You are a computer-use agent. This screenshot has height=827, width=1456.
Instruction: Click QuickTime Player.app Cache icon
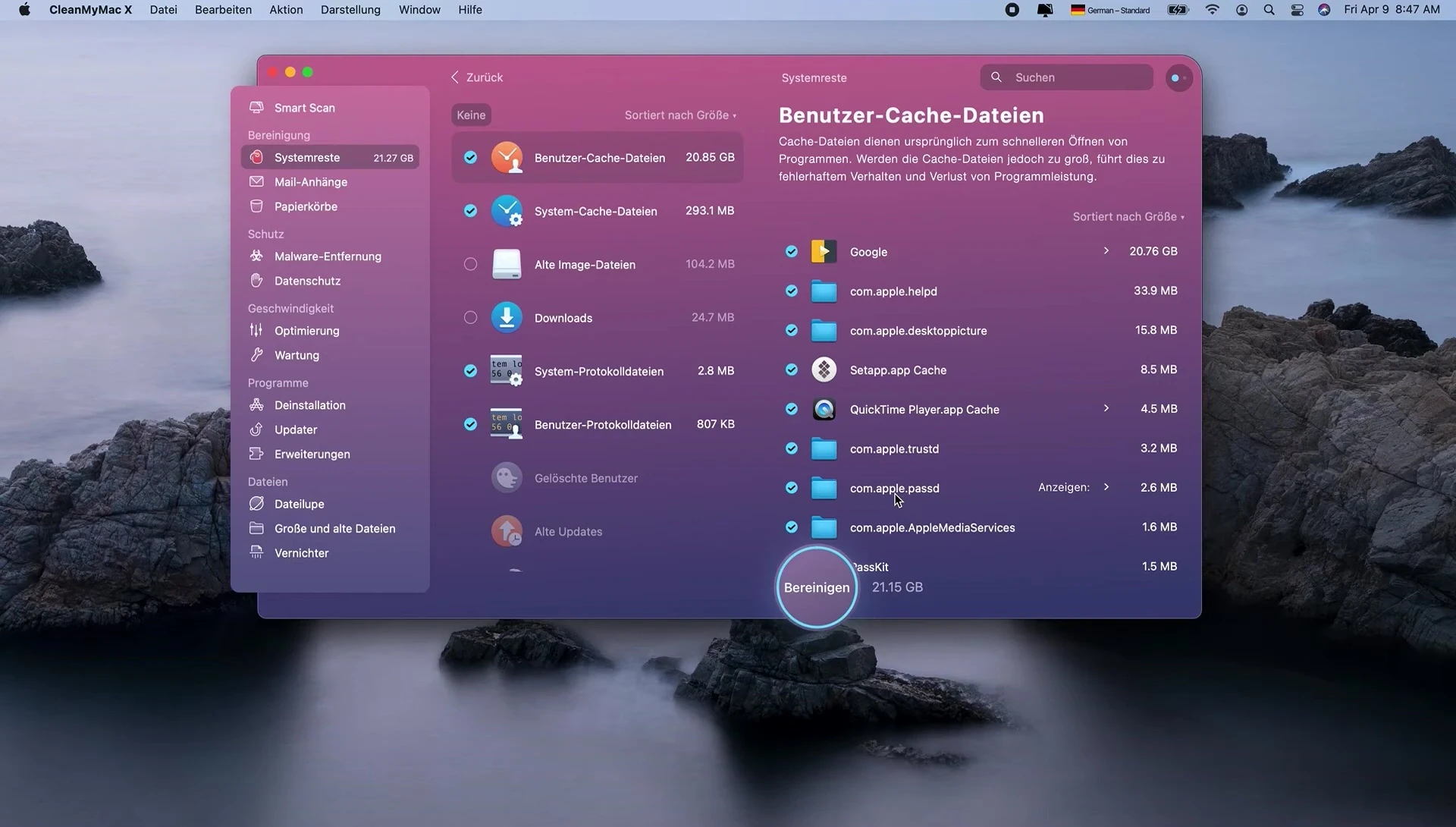(x=824, y=409)
